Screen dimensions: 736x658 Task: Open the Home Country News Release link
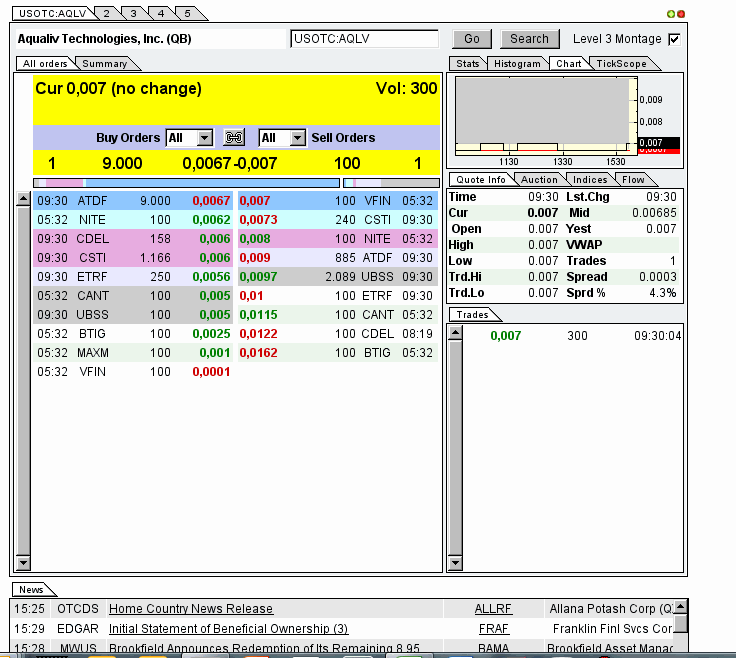[191, 609]
